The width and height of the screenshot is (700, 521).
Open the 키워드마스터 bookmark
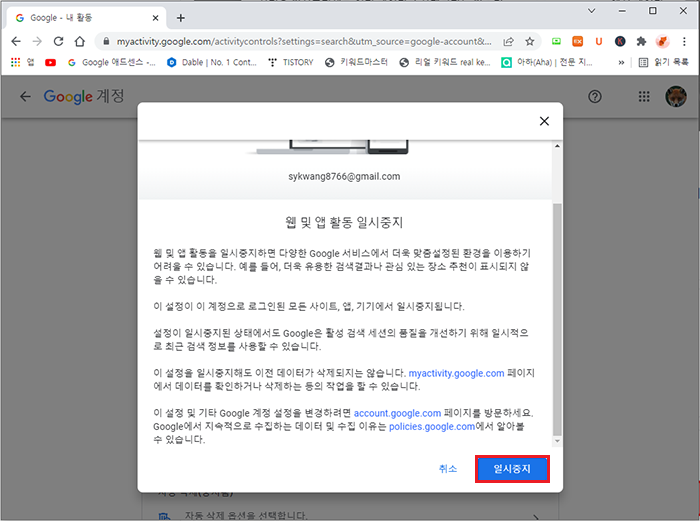356,63
